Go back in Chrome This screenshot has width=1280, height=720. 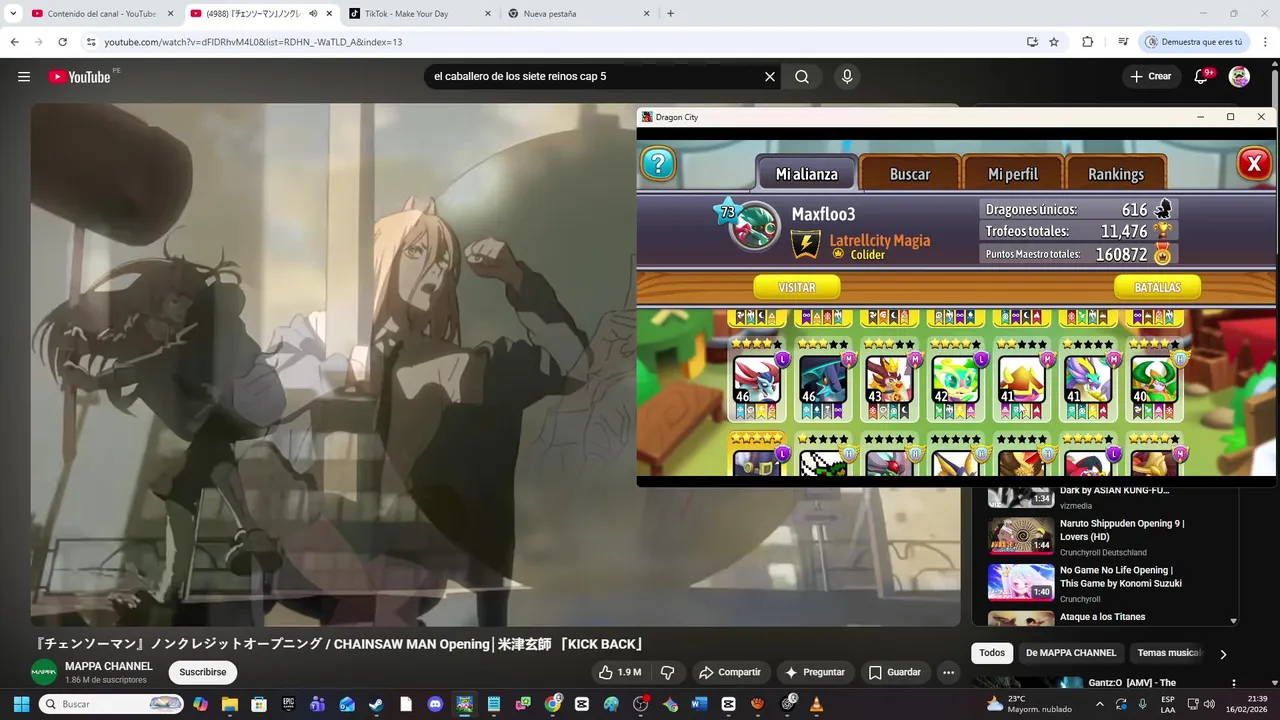coord(14,42)
